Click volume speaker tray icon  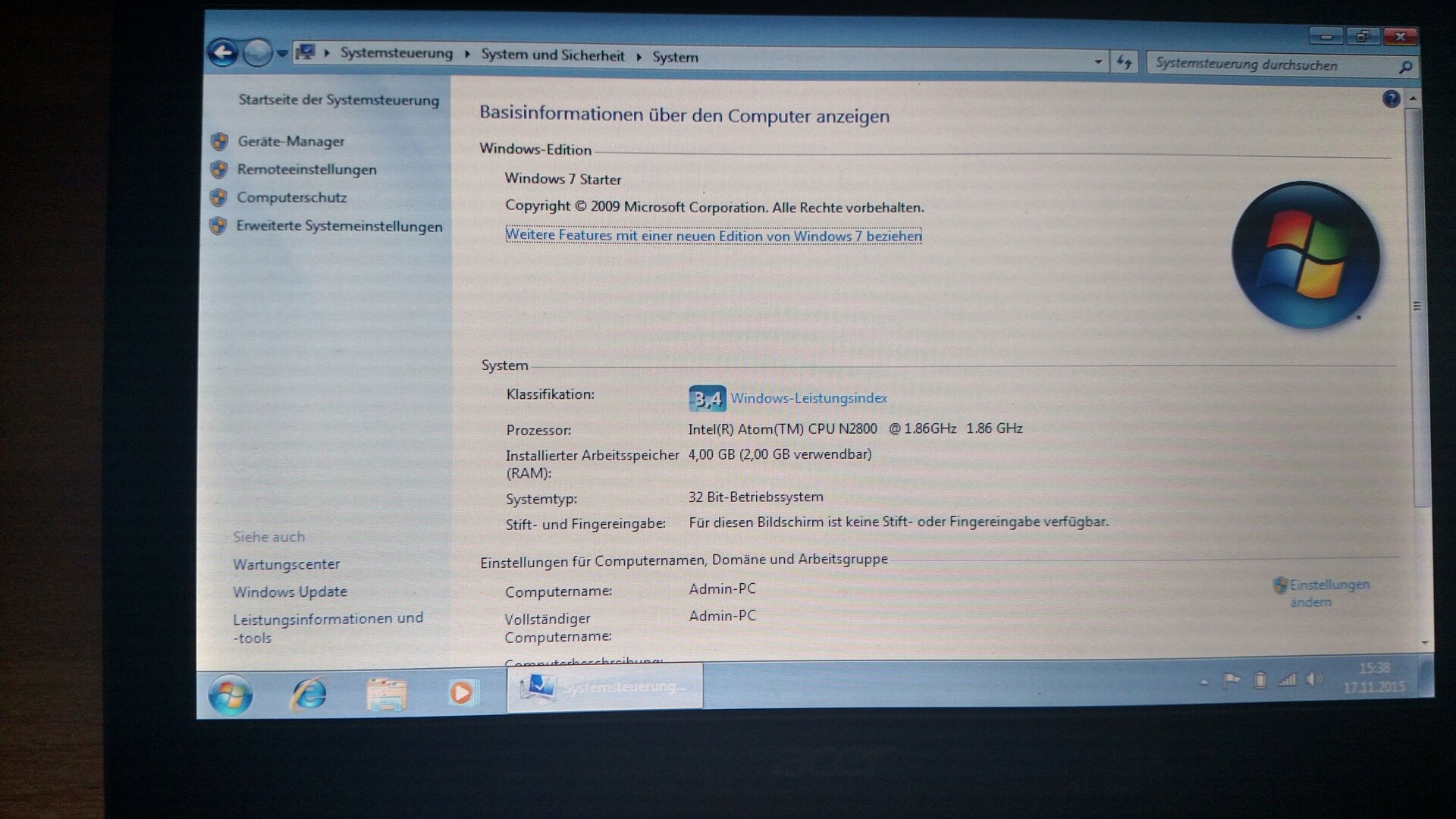point(1314,679)
